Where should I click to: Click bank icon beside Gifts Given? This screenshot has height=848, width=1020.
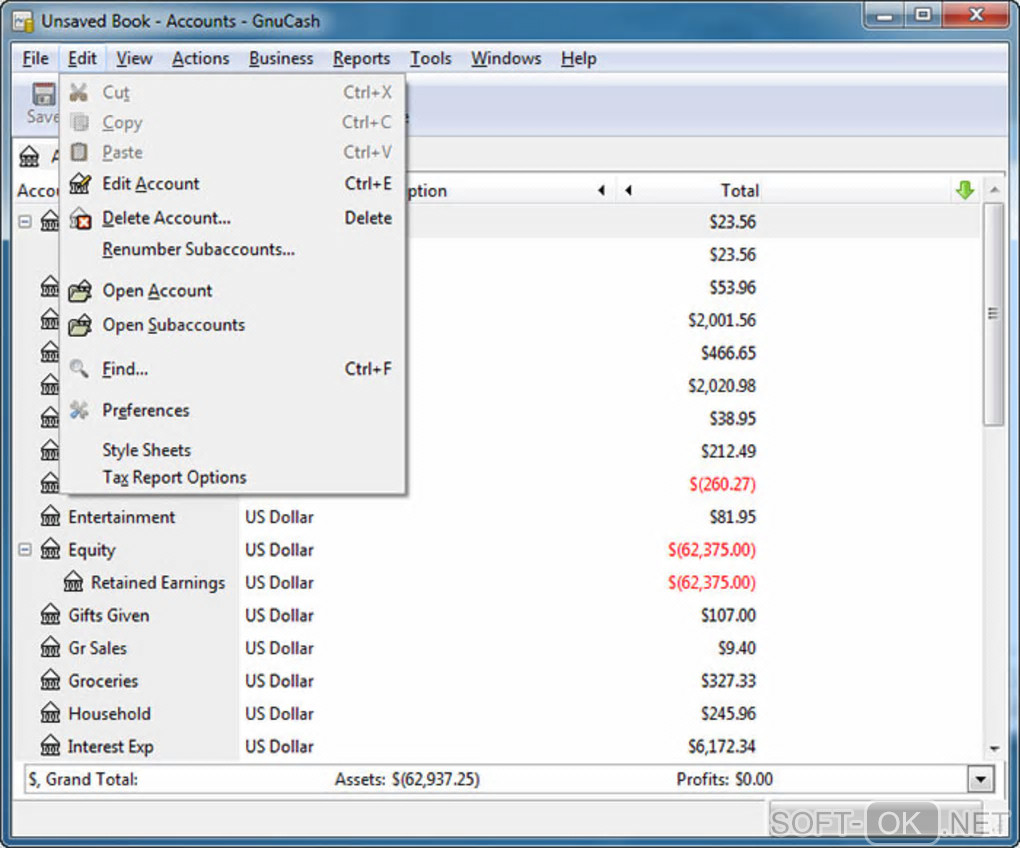click(50, 615)
